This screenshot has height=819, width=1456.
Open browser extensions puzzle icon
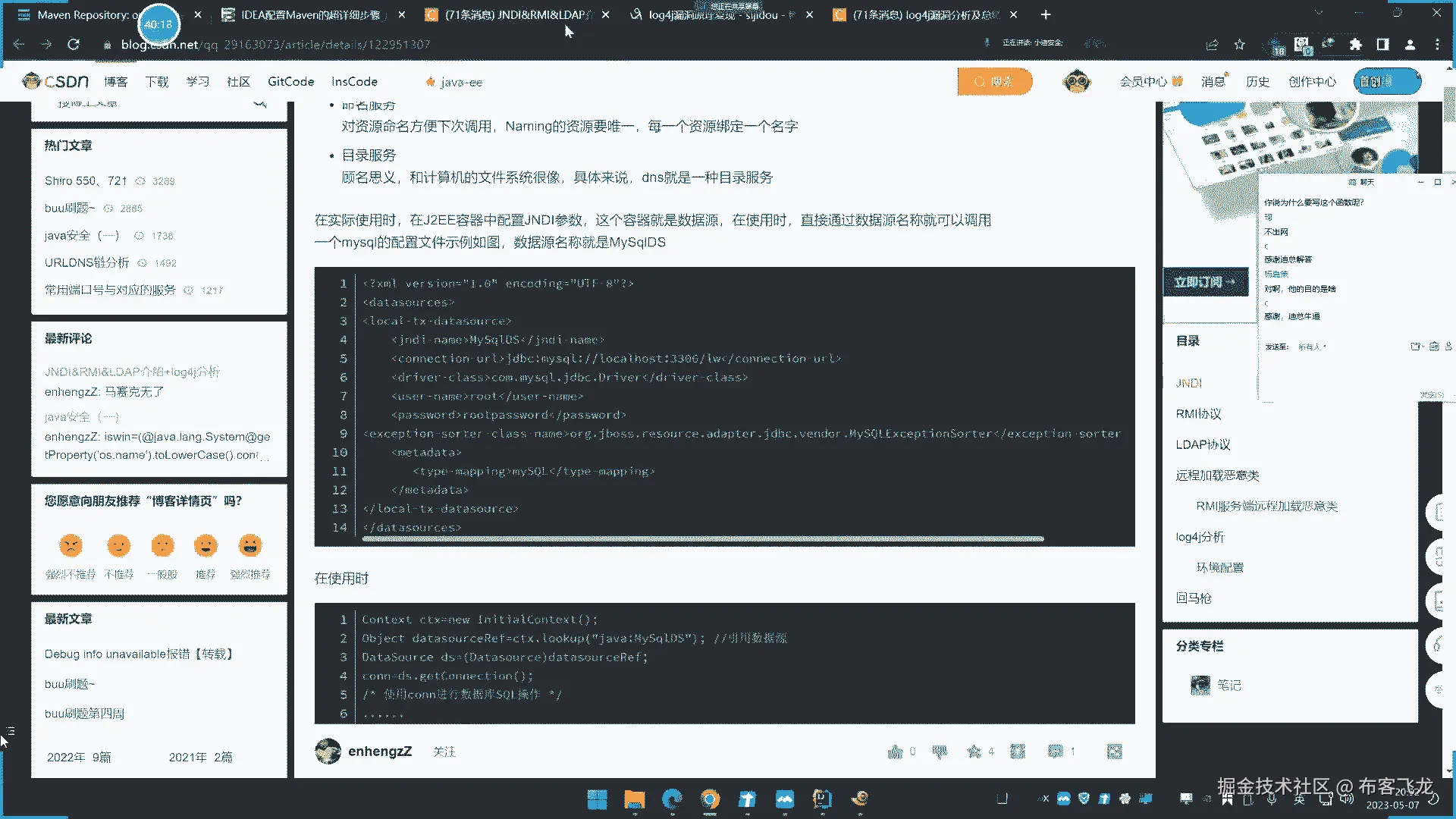[1355, 45]
